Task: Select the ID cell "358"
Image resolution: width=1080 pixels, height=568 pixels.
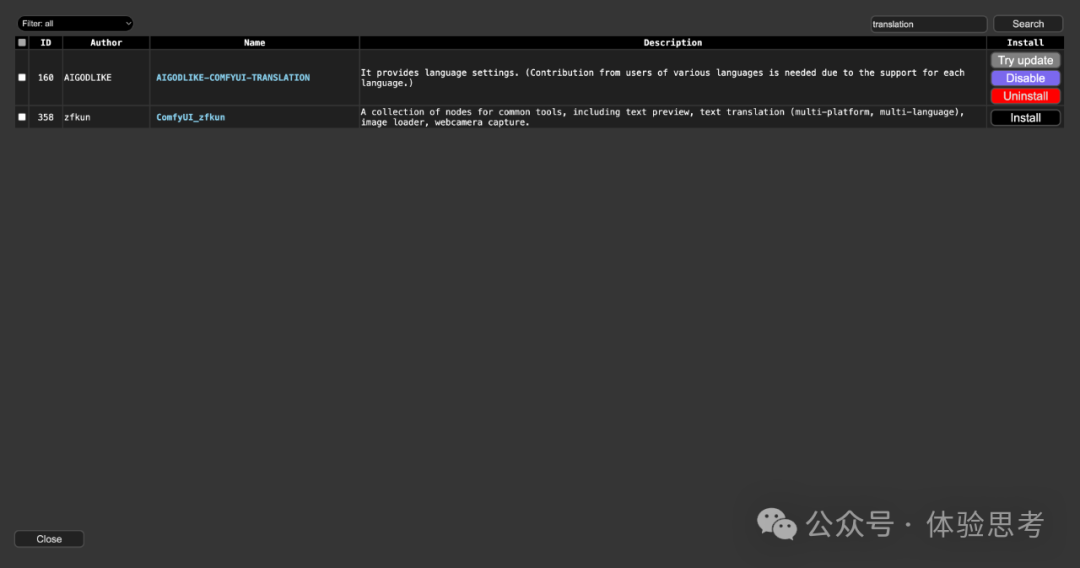Action: (x=45, y=117)
